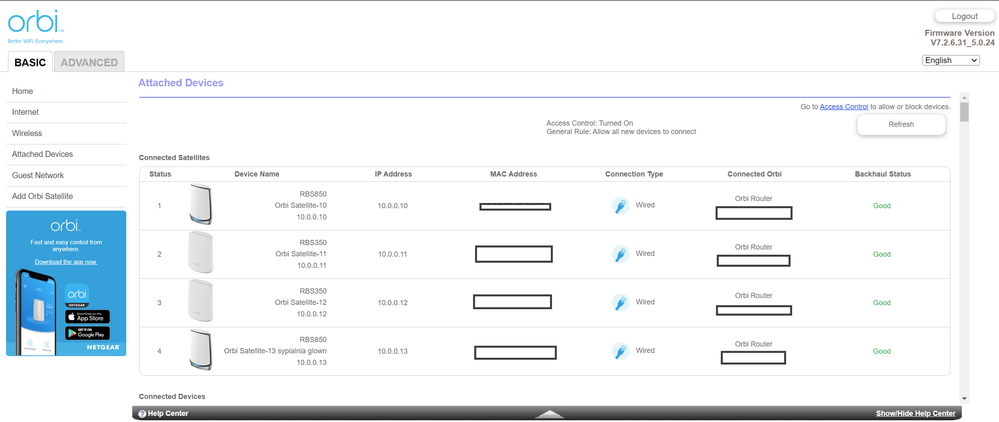The height and width of the screenshot is (422, 999).
Task: Click the Help Center question mark icon
Action: pyautogui.click(x=142, y=413)
